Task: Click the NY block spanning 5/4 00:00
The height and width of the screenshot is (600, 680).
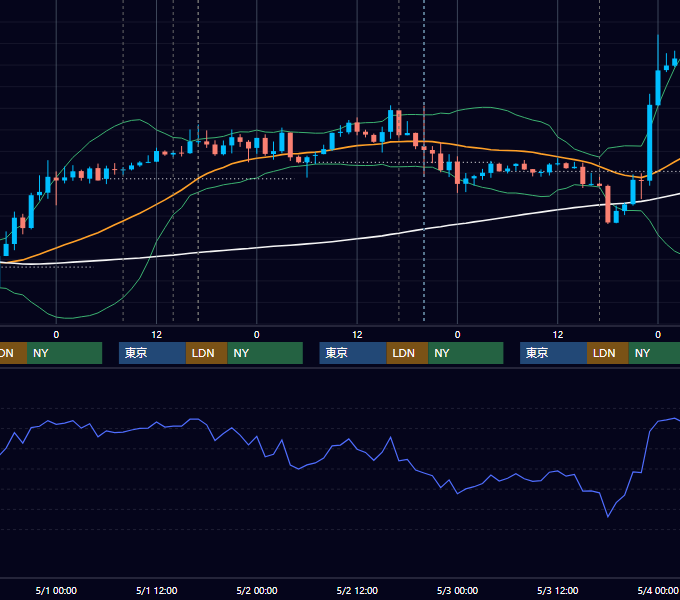Action: (654, 353)
